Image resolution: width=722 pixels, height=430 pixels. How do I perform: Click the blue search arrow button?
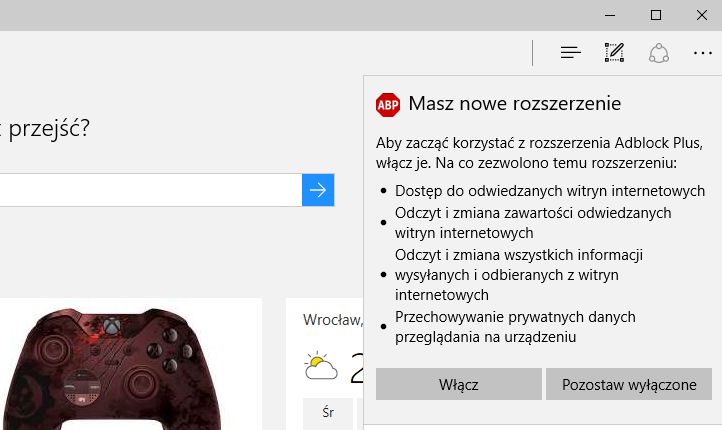[318, 190]
